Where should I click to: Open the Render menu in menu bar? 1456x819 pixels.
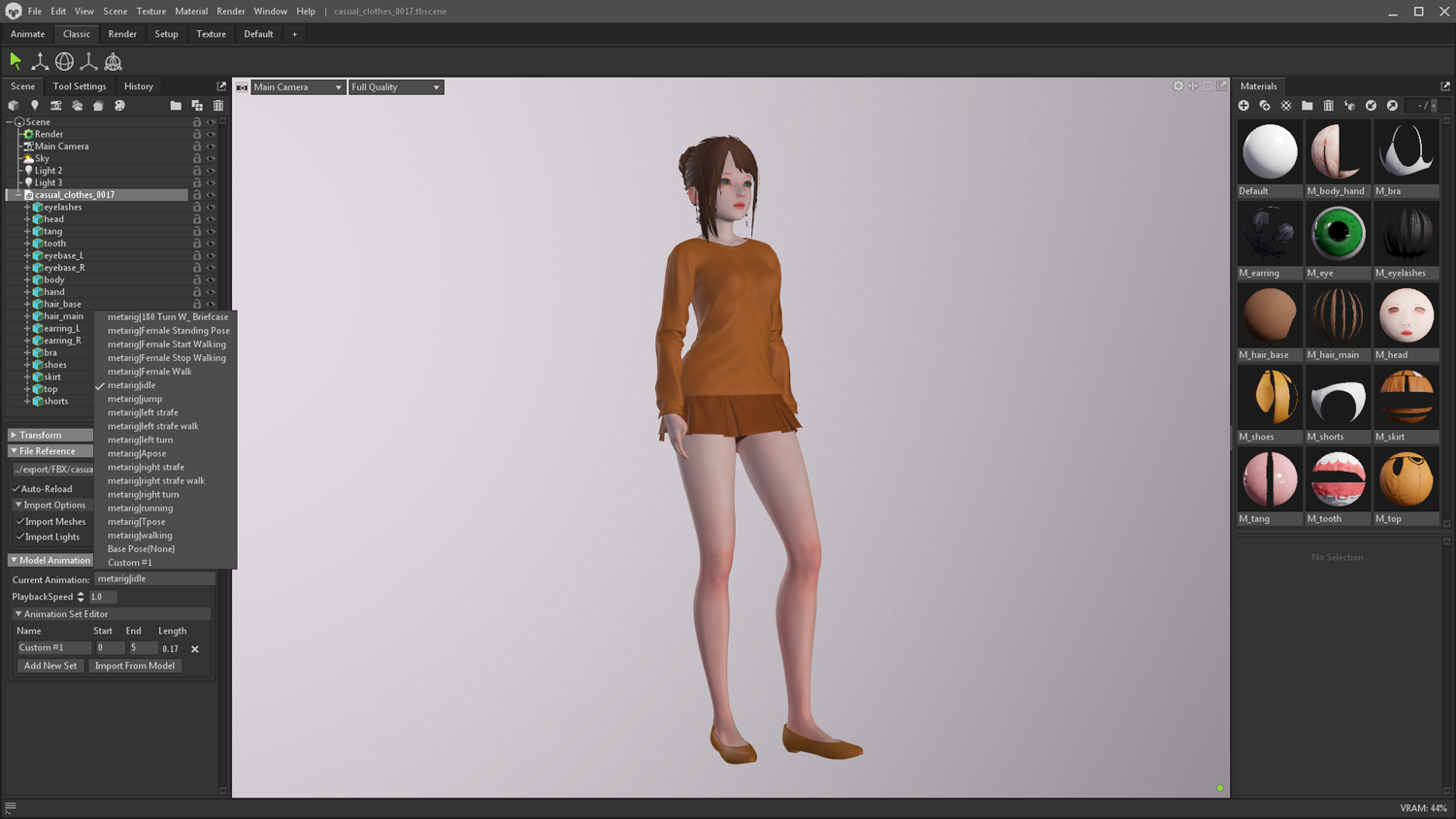pyautogui.click(x=231, y=12)
